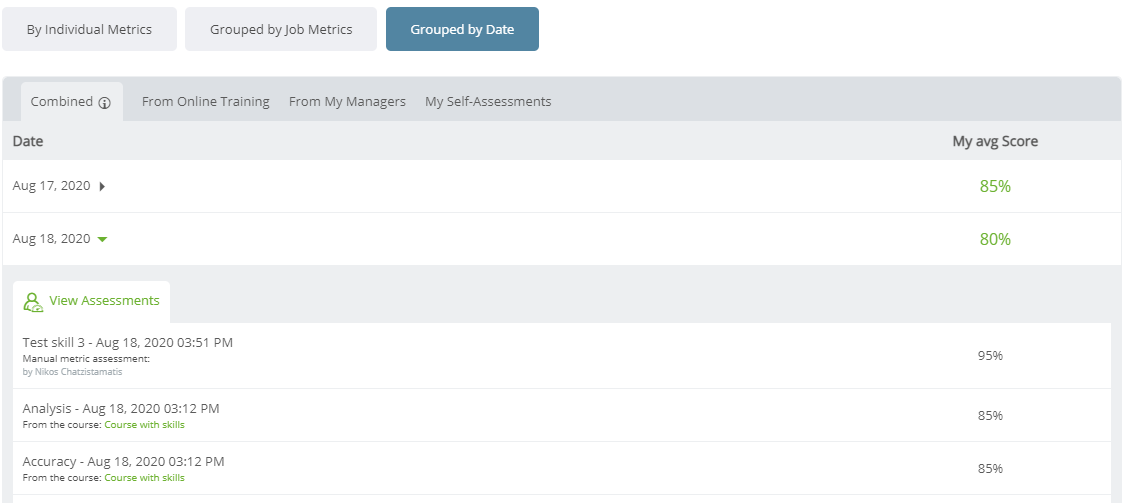Click the 80% score for Aug 18
The width and height of the screenshot is (1127, 503).
tap(995, 239)
